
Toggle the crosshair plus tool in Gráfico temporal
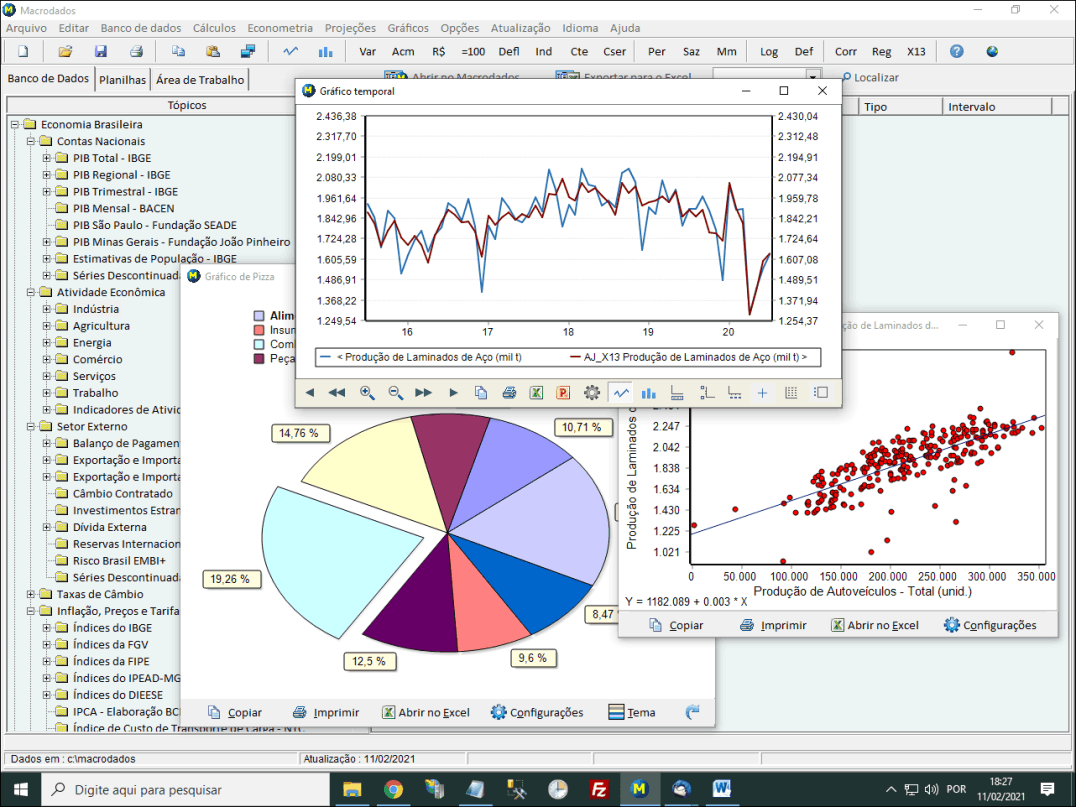click(x=762, y=393)
